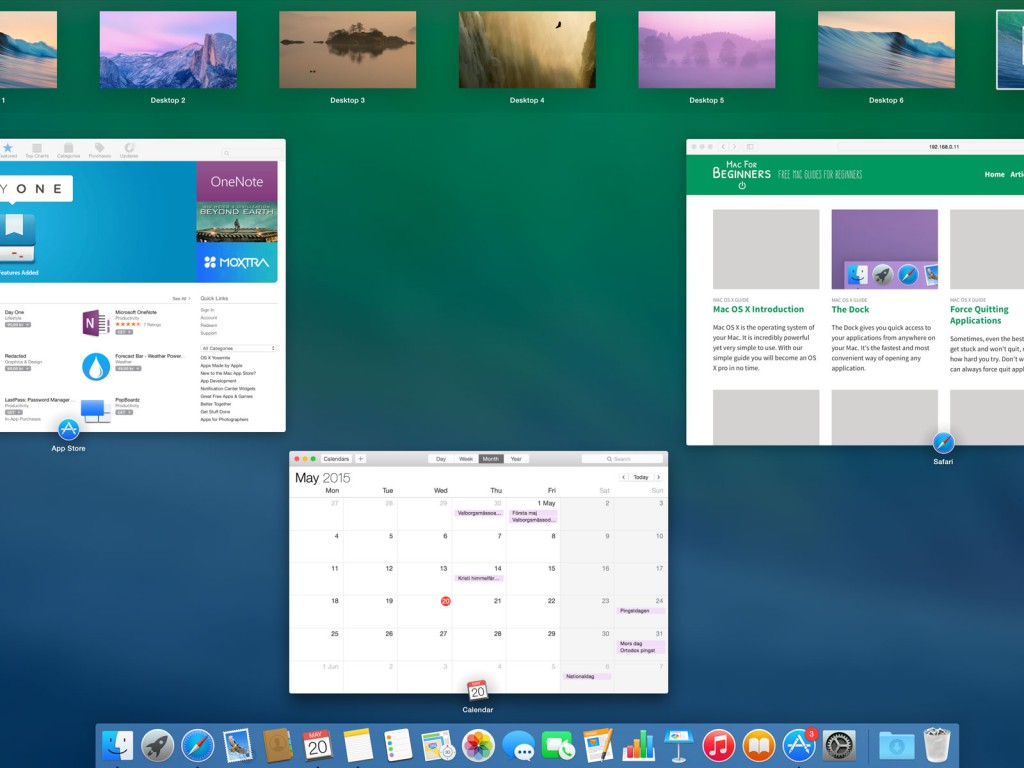Click the Calendars button in Calendar toolbar

336,459
